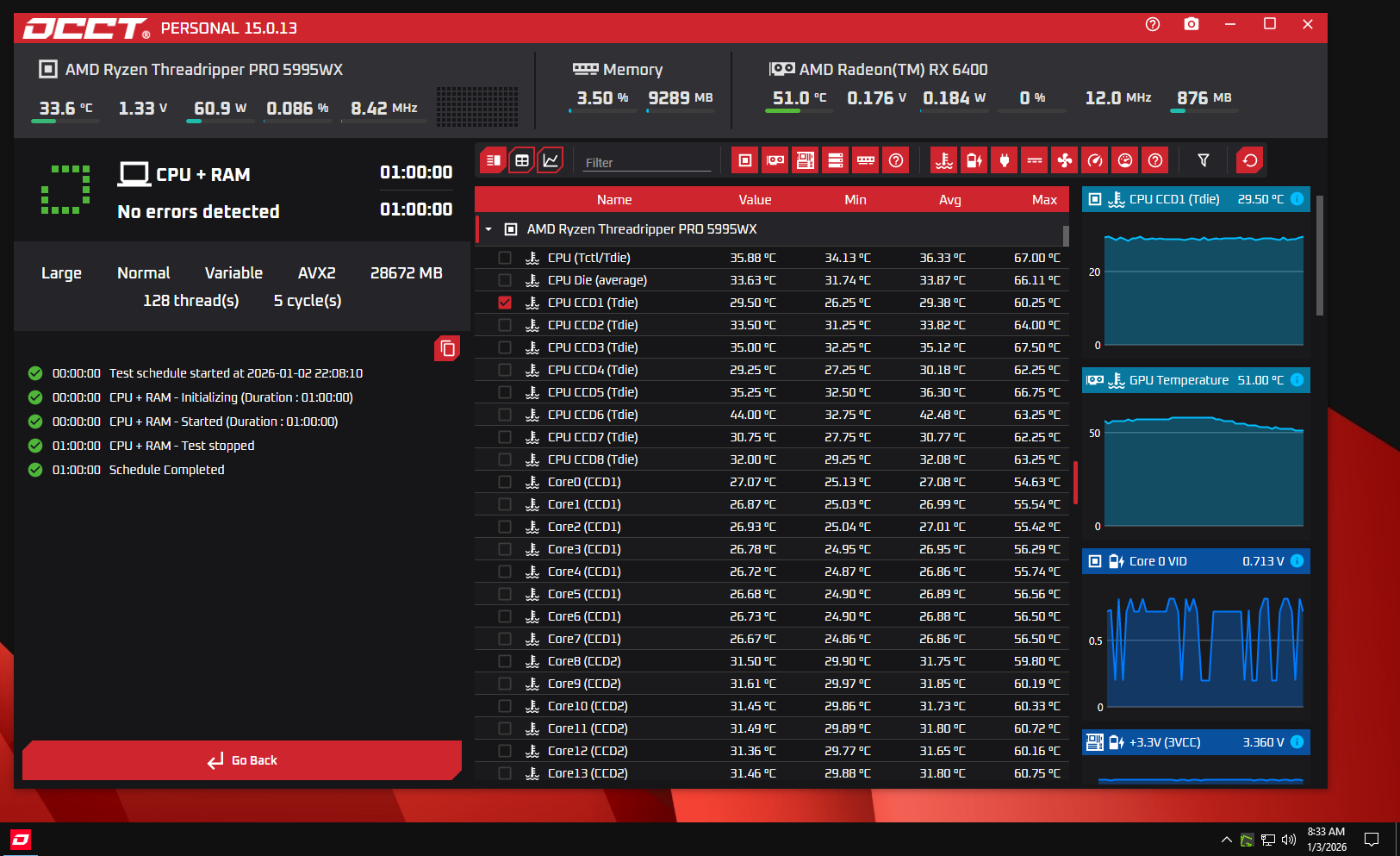Image resolution: width=1400 pixels, height=856 pixels.
Task: Tick the Core0 (CCD1) checkbox
Action: coord(505,482)
